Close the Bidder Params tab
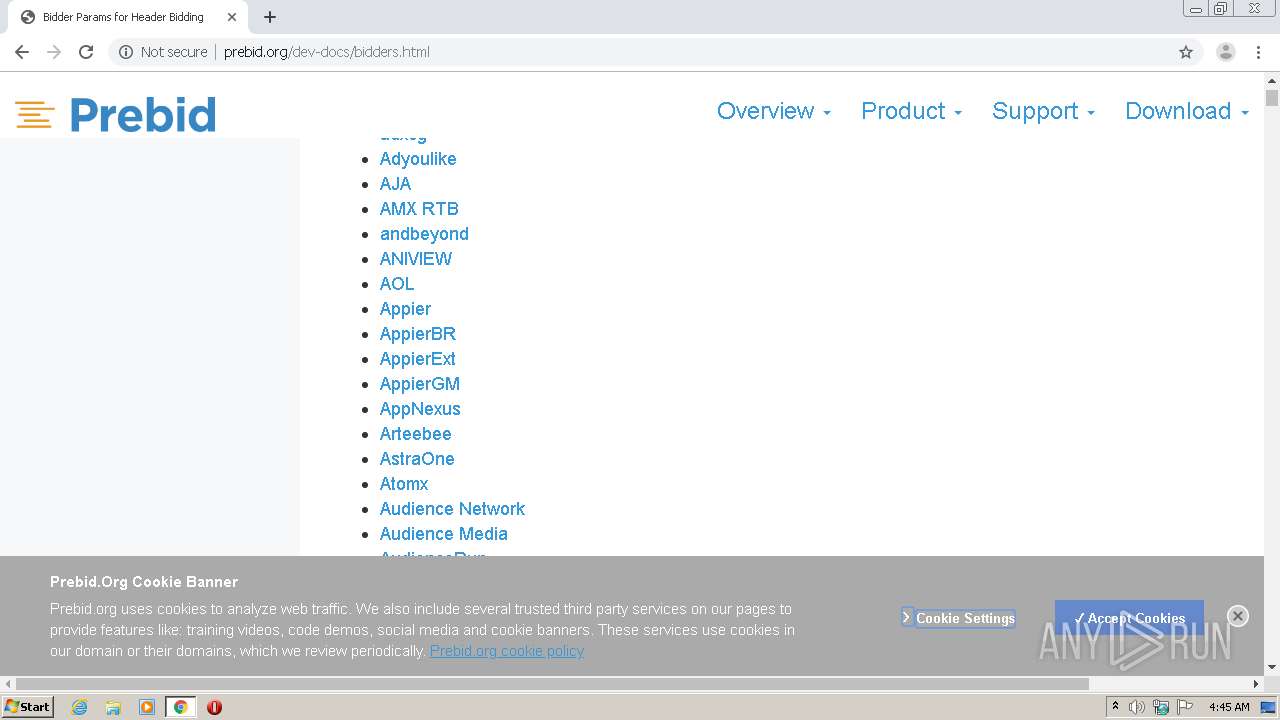1280x720 pixels. pos(232,17)
